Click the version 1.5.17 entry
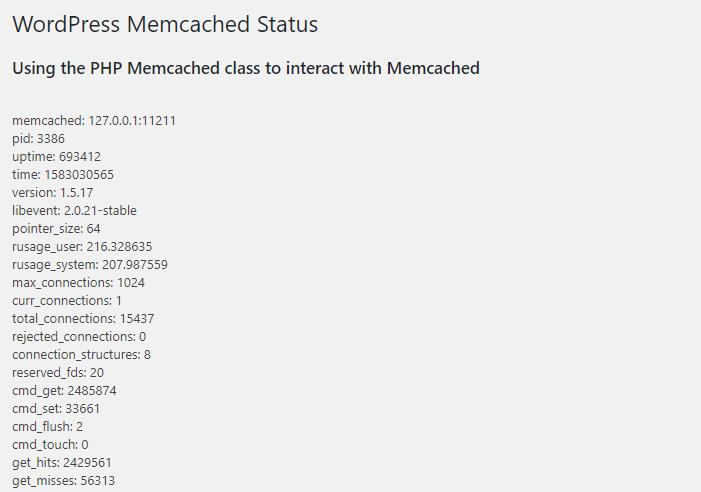The image size is (701, 492). (53, 193)
